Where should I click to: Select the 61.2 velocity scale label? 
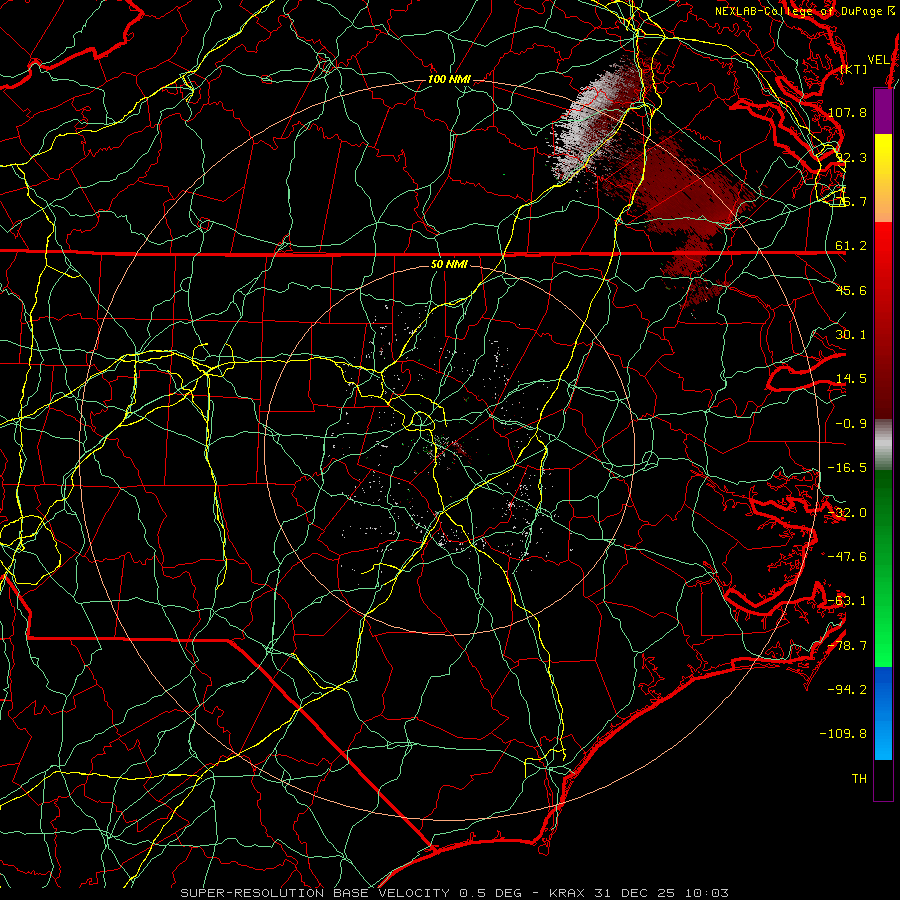pos(851,246)
